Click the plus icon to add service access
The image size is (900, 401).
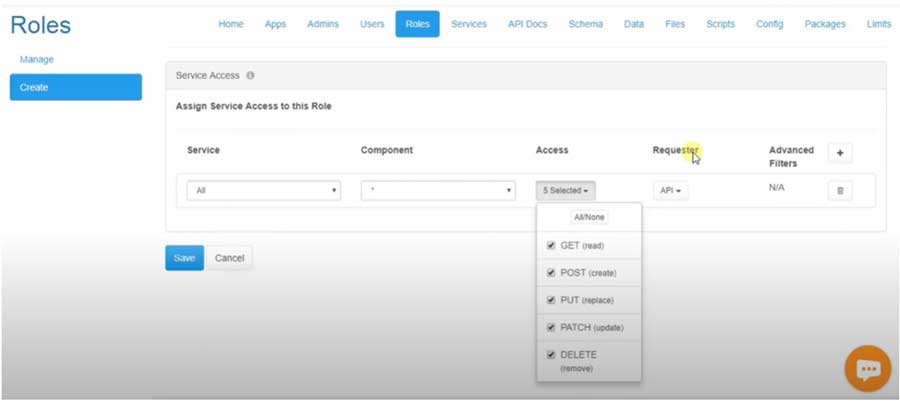pyautogui.click(x=840, y=153)
